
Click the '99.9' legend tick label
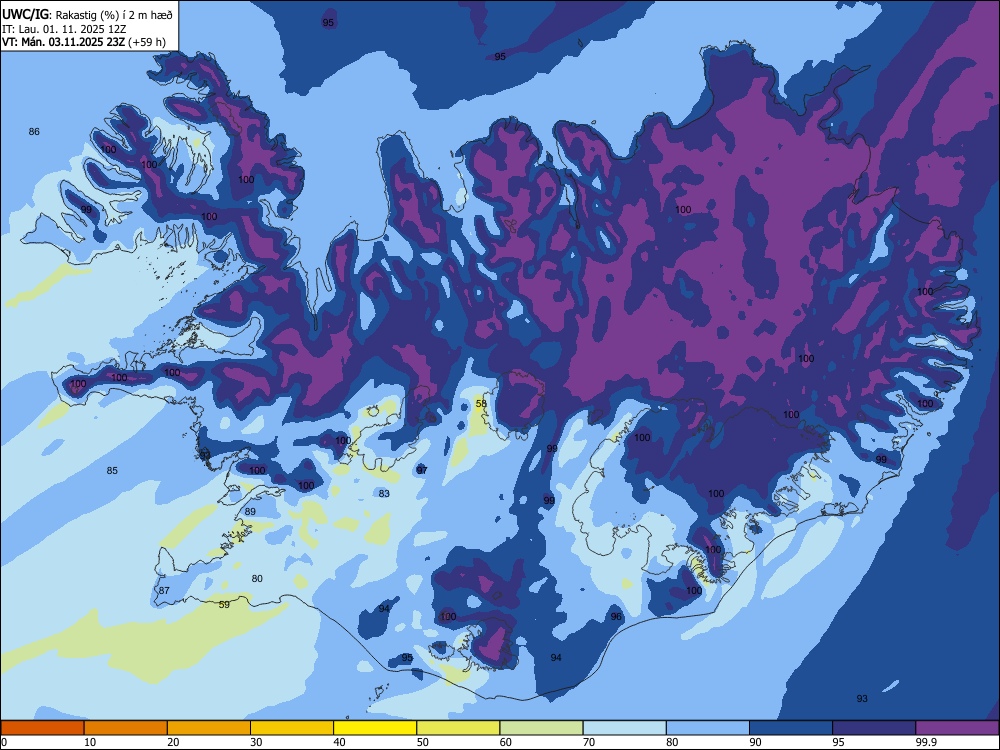(925, 742)
